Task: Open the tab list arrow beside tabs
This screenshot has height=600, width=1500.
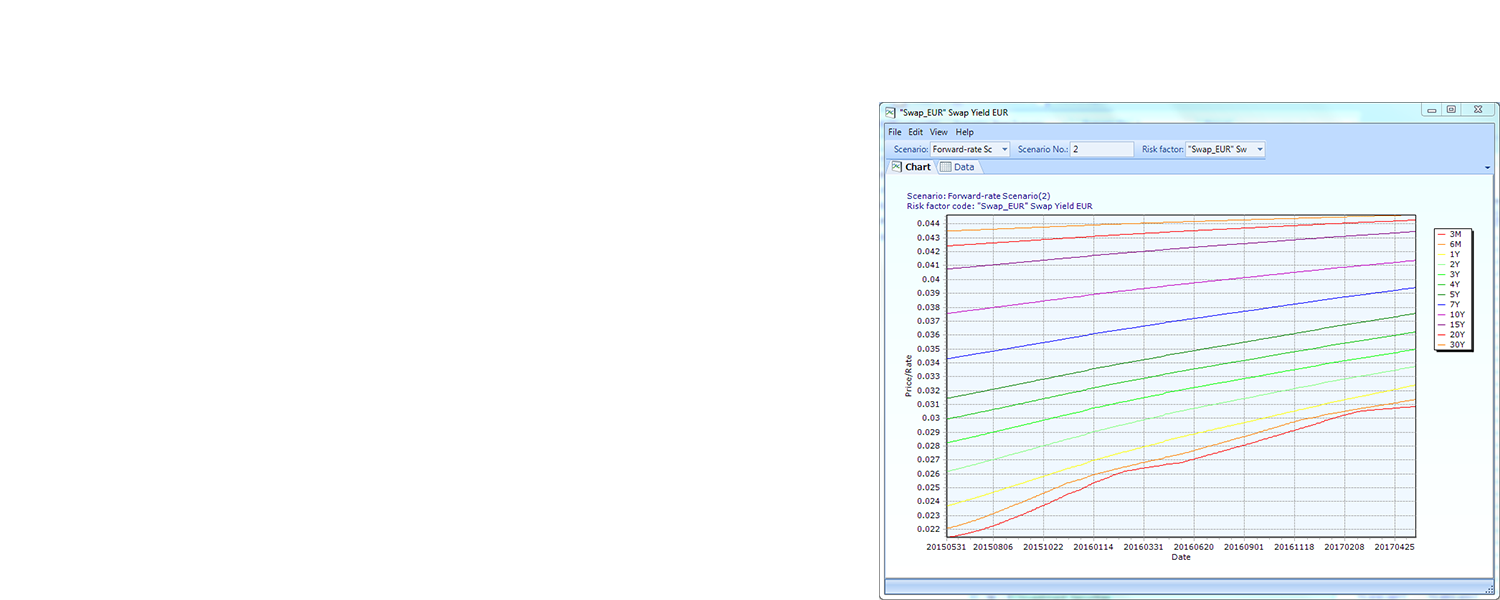Action: click(1488, 168)
